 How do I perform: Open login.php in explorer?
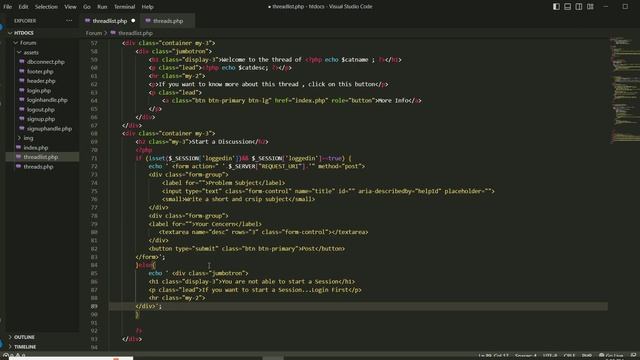pos(39,91)
